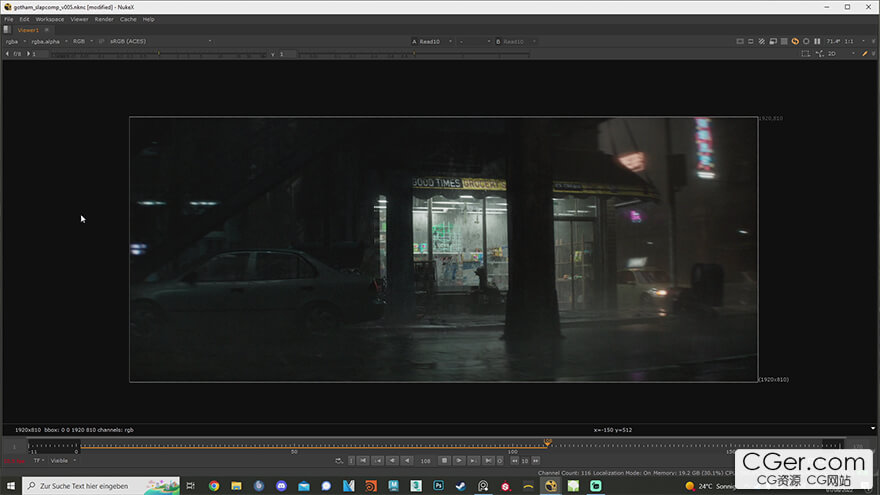Jump to last frame button

488,461
